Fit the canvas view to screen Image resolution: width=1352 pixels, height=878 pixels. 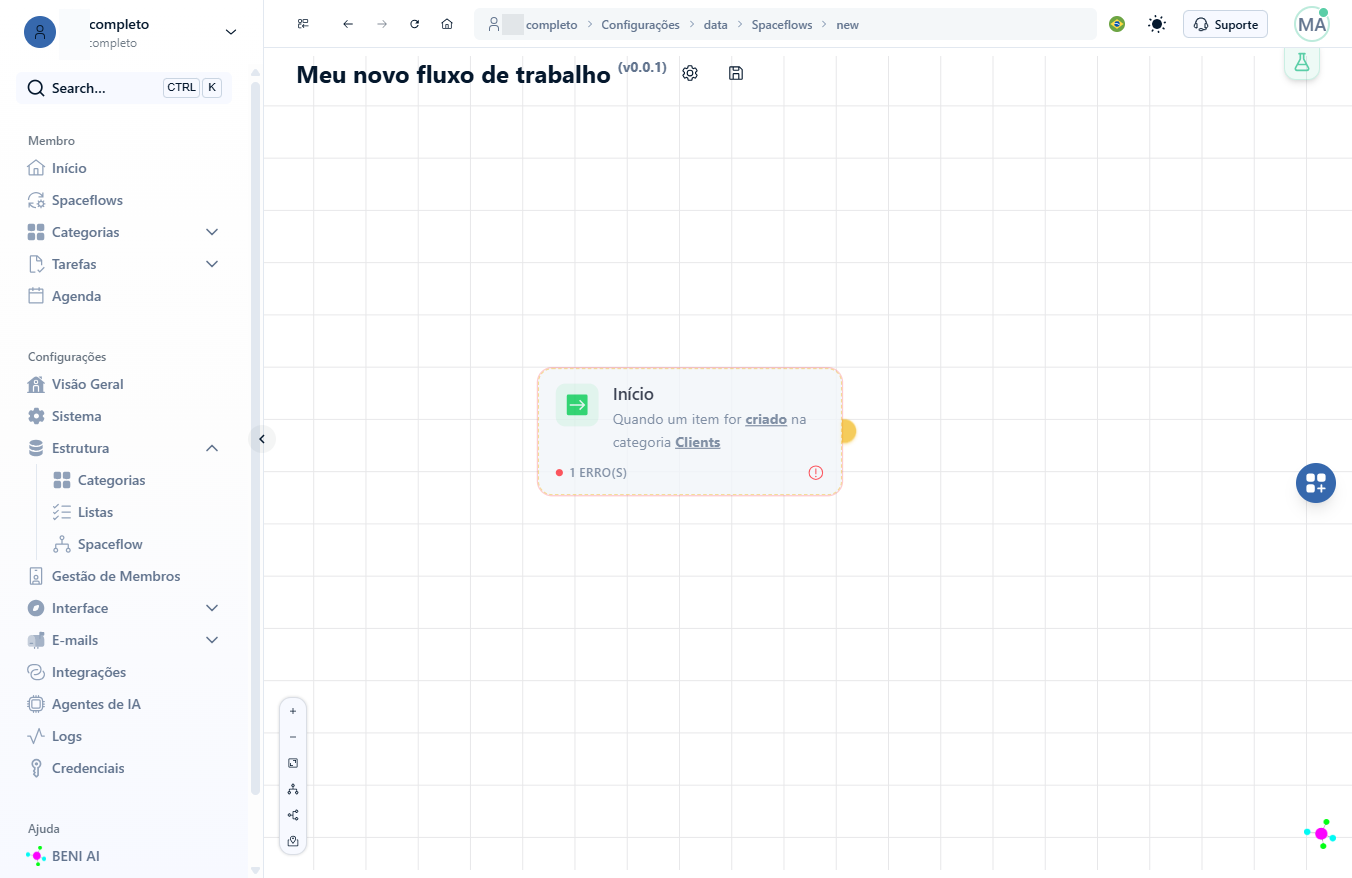293,763
